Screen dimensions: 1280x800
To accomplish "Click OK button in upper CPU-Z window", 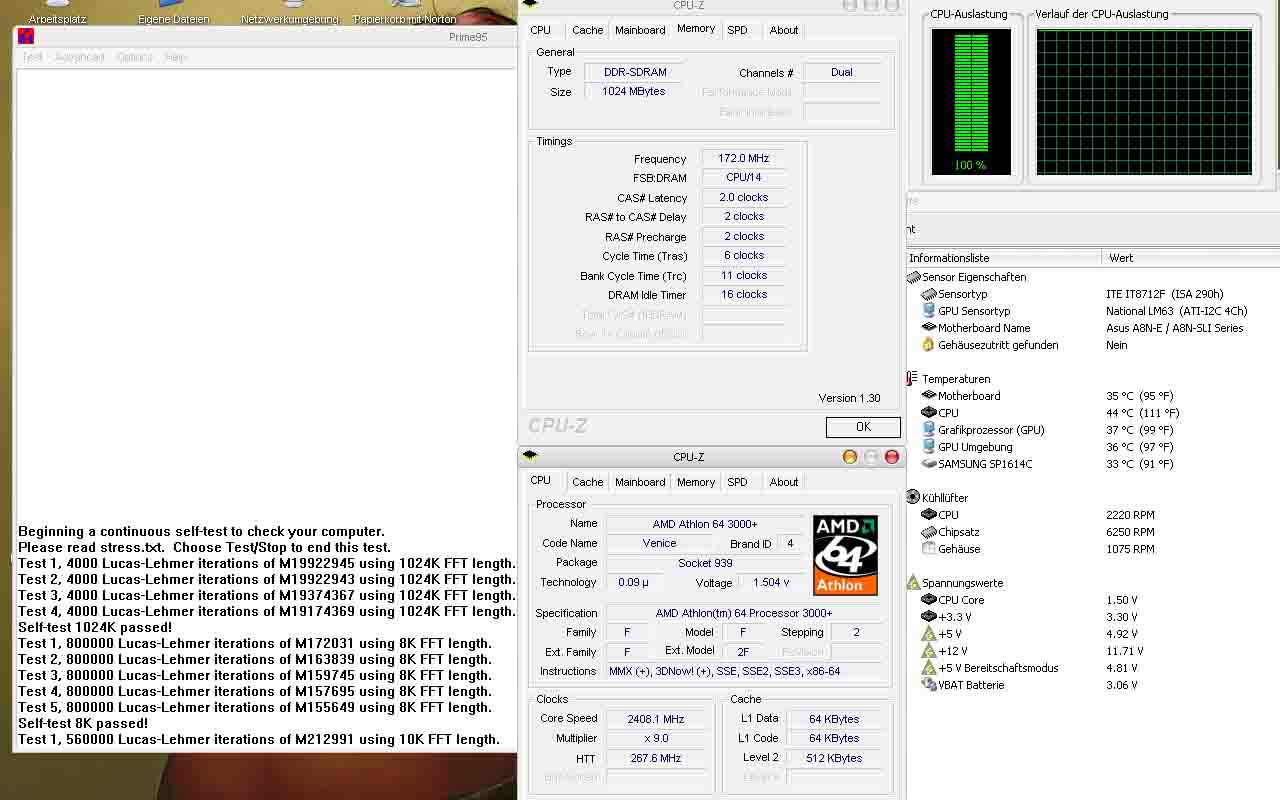I will pyautogui.click(x=863, y=427).
